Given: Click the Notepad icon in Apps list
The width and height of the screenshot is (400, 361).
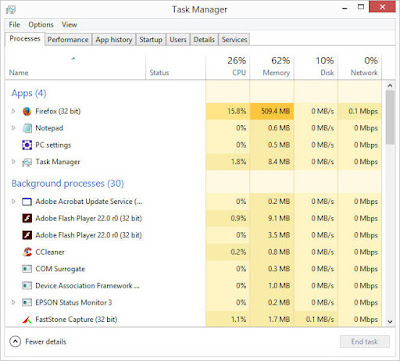Looking at the screenshot, I should [27, 128].
